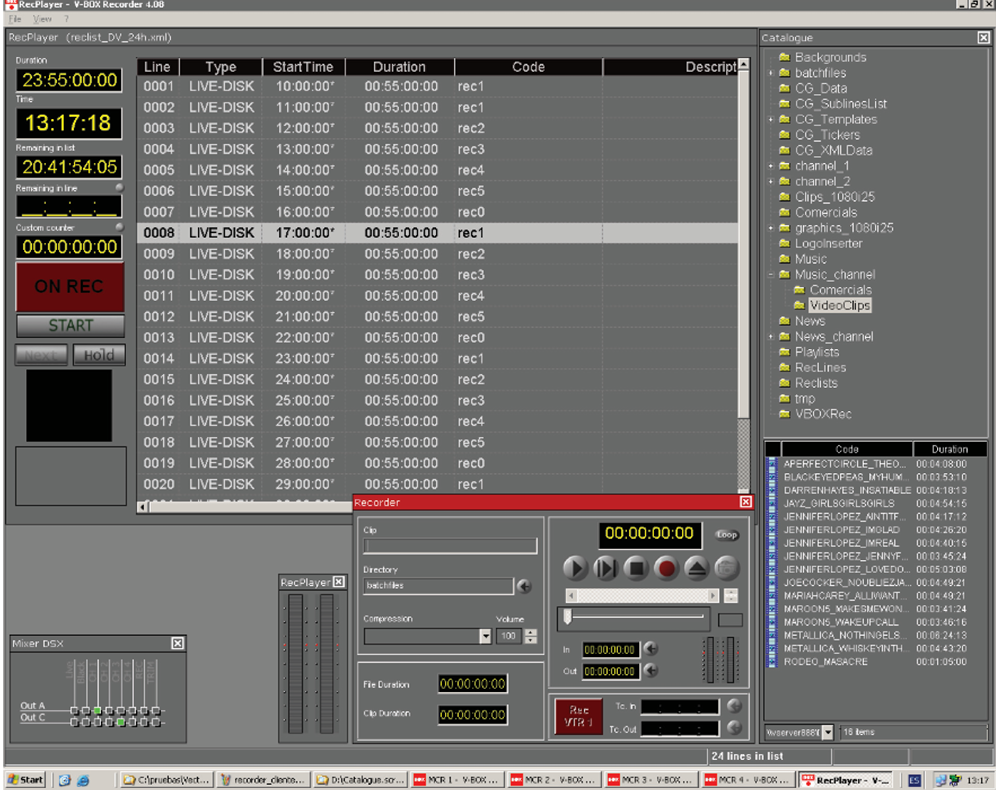Click the Code column header in reclist

pos(528,67)
